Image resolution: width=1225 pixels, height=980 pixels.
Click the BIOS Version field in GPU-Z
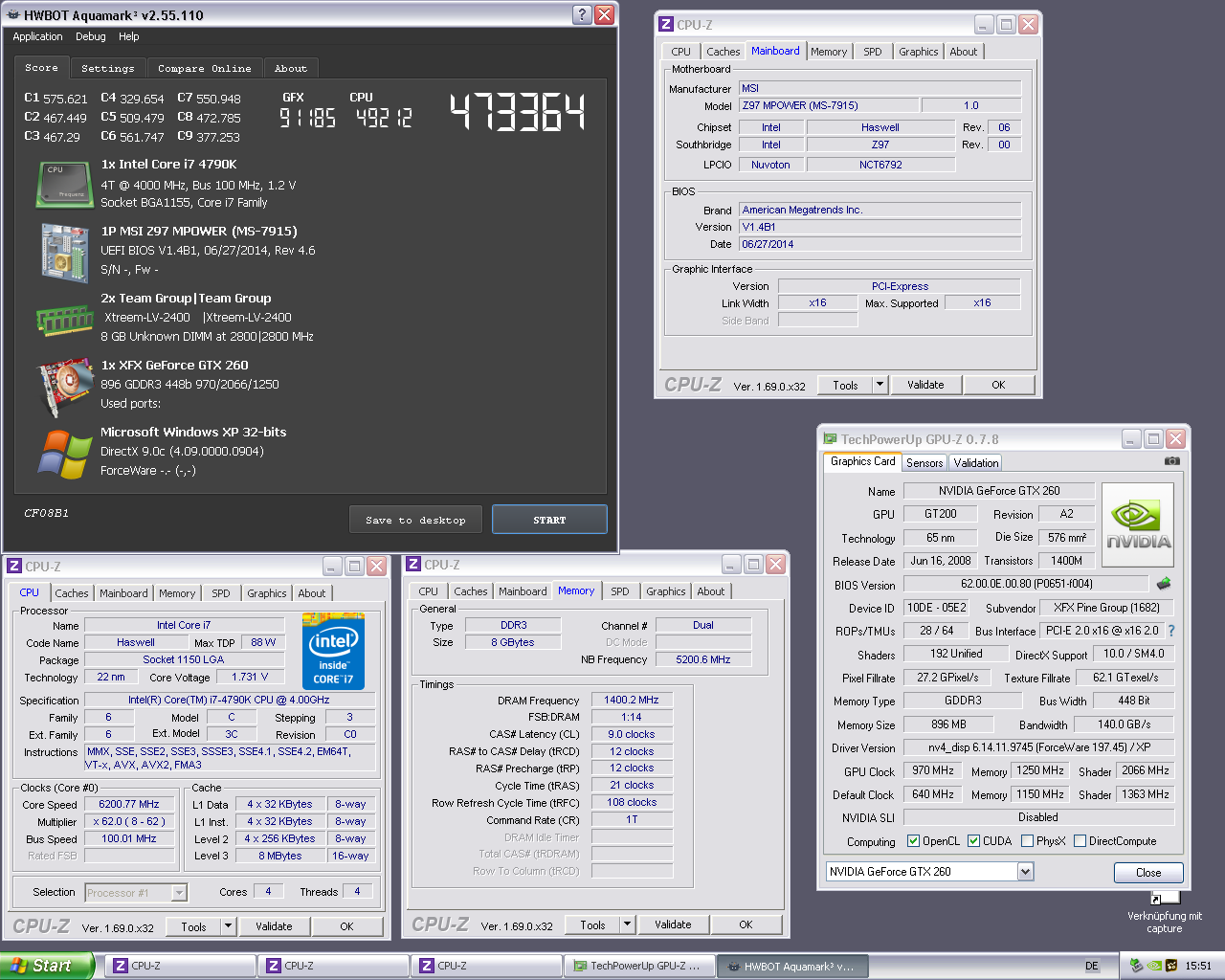[x=1026, y=584]
